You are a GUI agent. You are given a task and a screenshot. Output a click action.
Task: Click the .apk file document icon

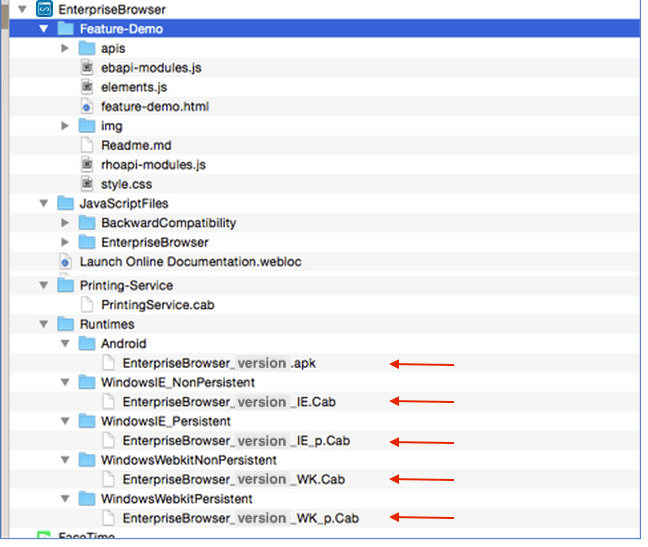pyautogui.click(x=108, y=362)
